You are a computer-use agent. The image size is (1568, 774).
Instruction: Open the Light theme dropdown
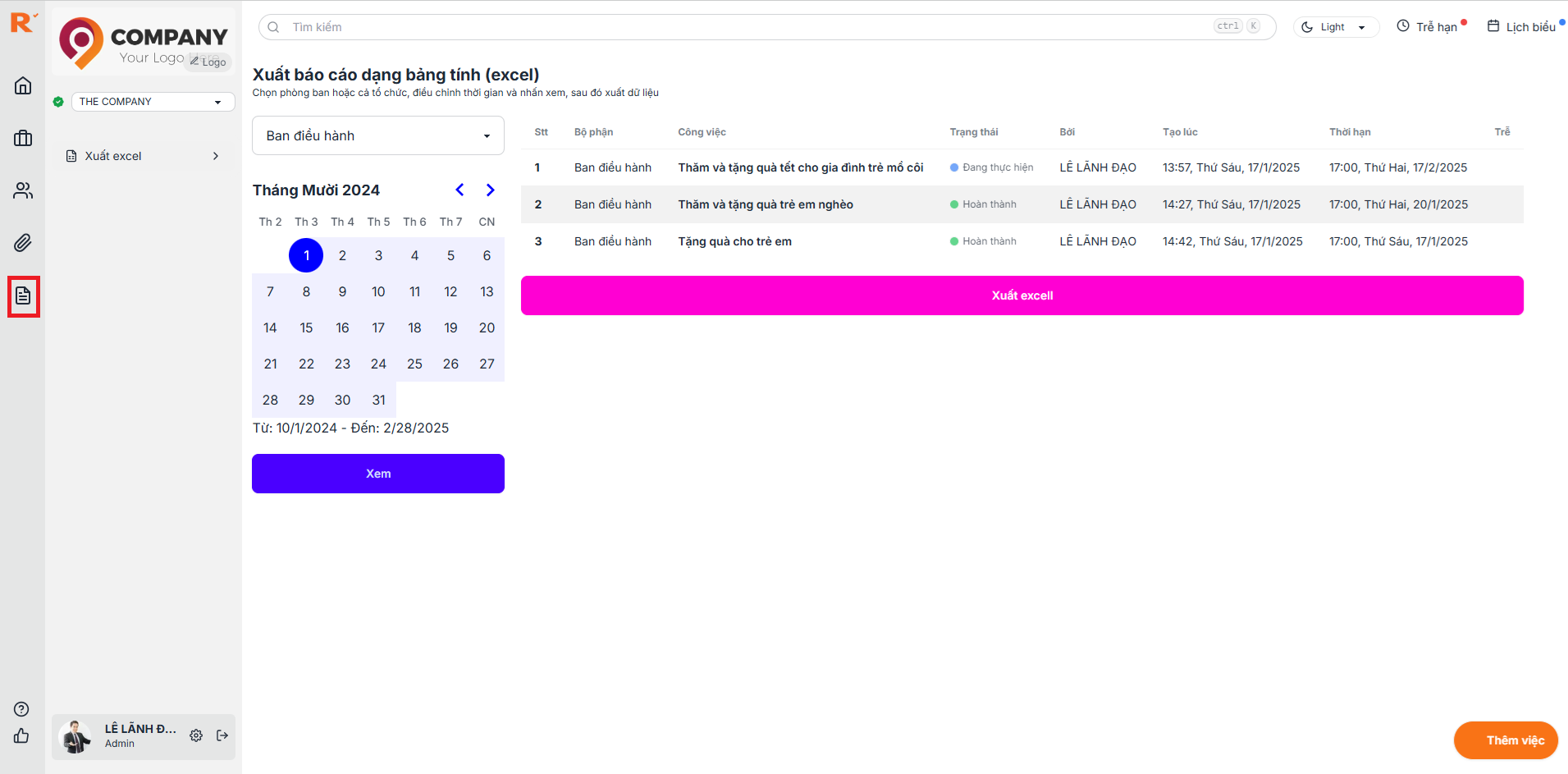pyautogui.click(x=1336, y=27)
